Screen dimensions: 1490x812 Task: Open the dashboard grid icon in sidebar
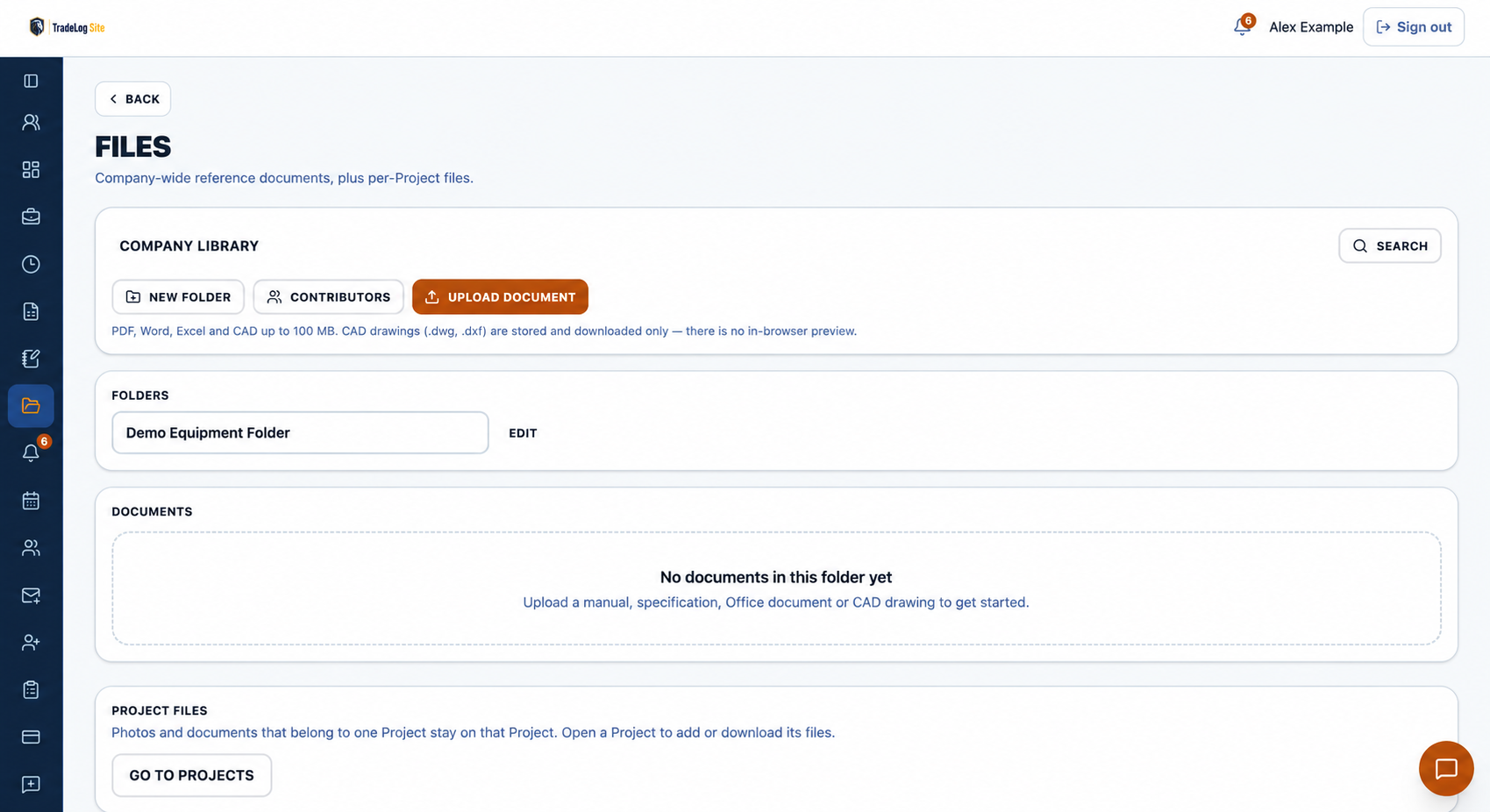31,169
